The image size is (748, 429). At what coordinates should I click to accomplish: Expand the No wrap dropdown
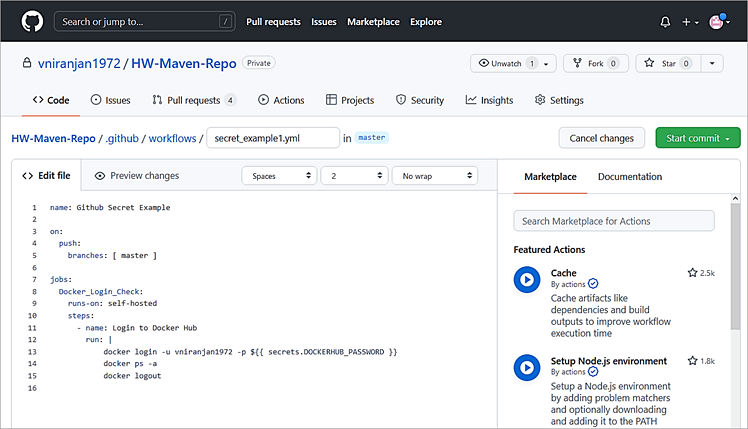coord(434,176)
